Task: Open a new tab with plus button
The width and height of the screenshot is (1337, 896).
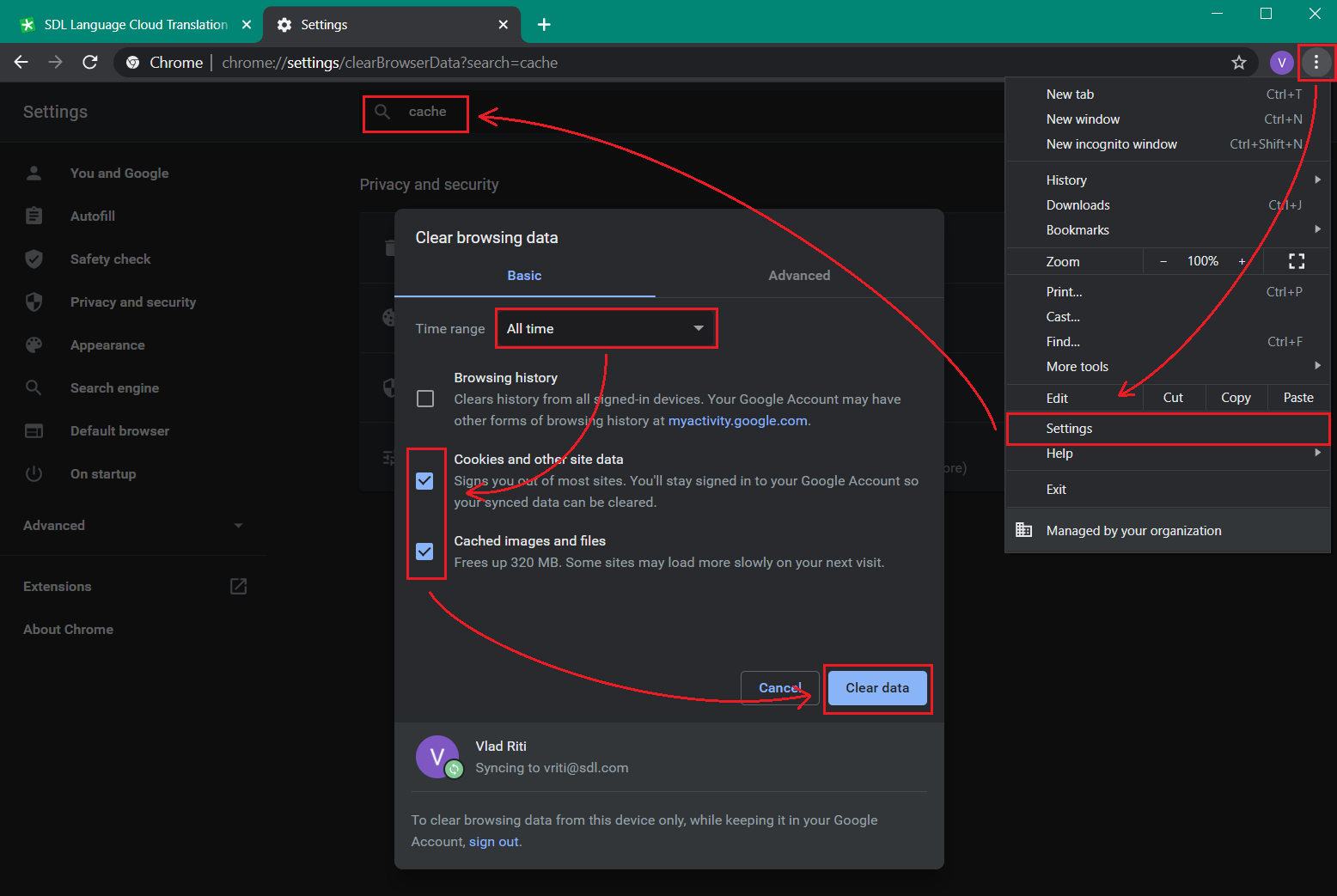Action: click(544, 24)
